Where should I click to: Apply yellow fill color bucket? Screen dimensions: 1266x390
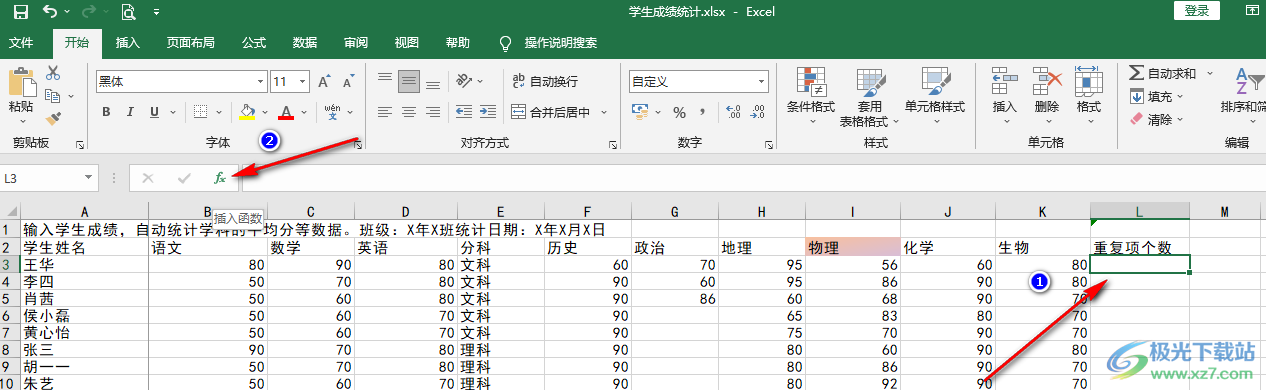[x=248, y=111]
